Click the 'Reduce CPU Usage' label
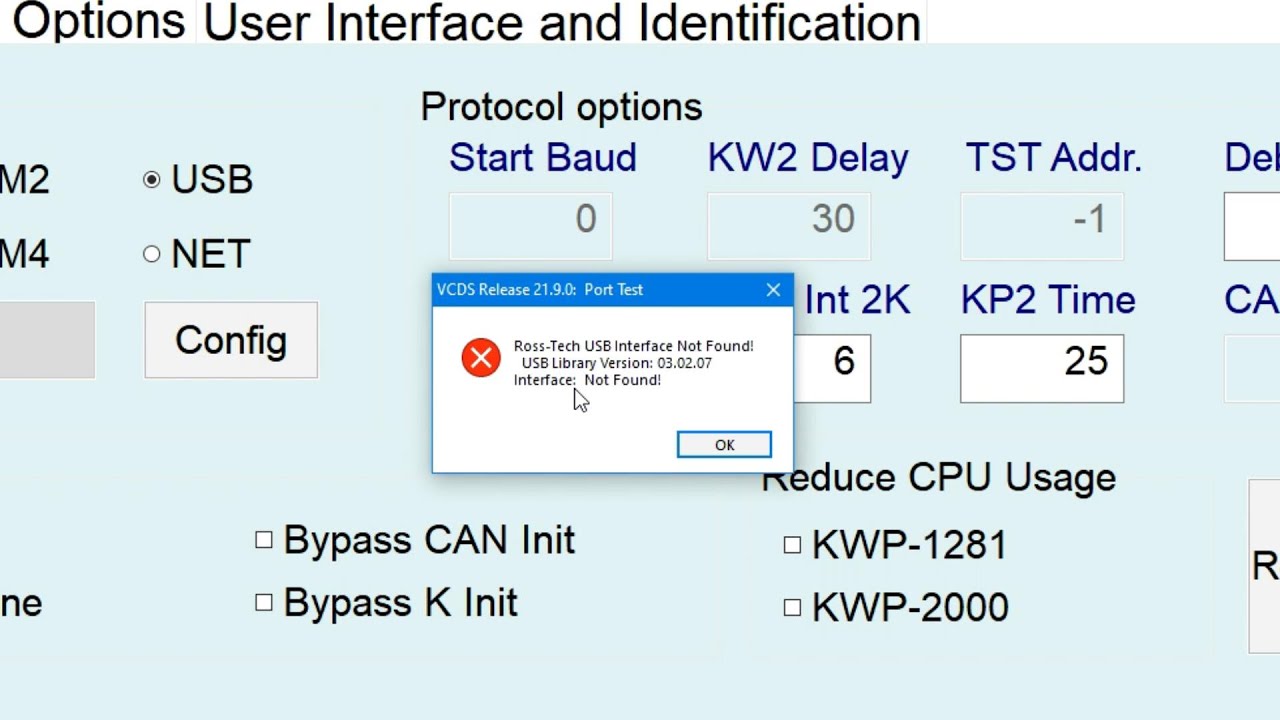 [x=939, y=478]
